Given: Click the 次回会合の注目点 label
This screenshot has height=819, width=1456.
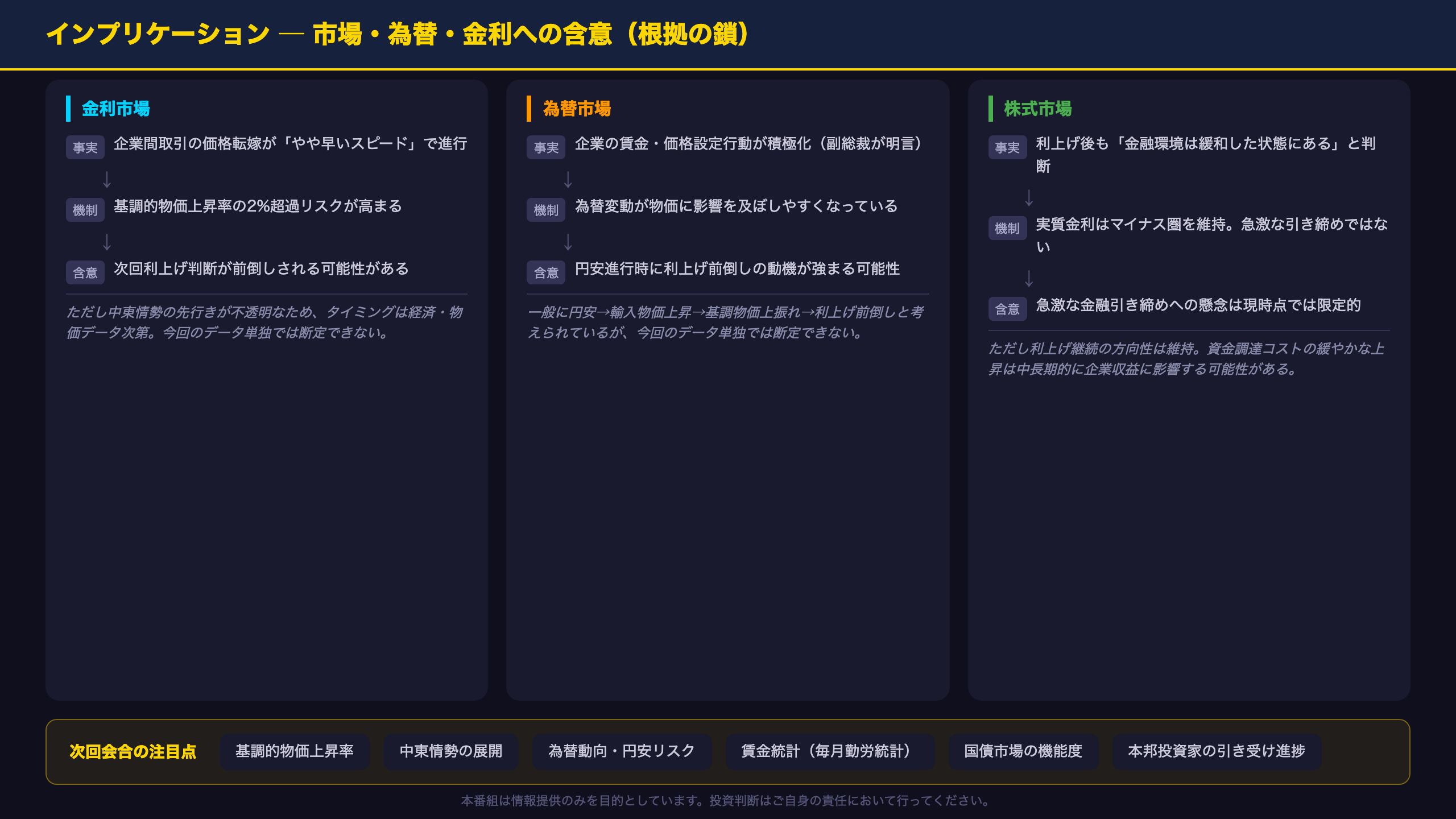Looking at the screenshot, I should tap(133, 751).
